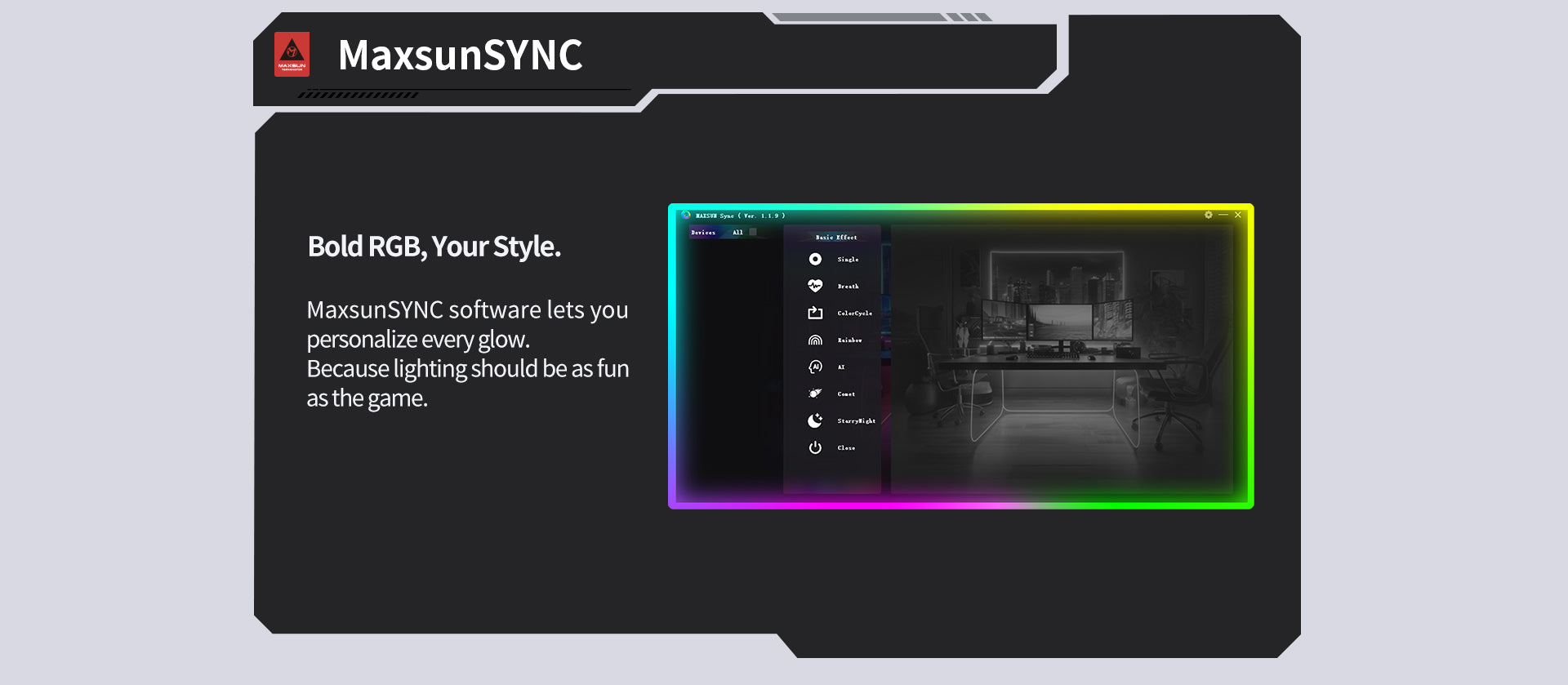Screen dimensions: 1568x685
Task: Open settings with the gear icon
Action: tap(1209, 215)
